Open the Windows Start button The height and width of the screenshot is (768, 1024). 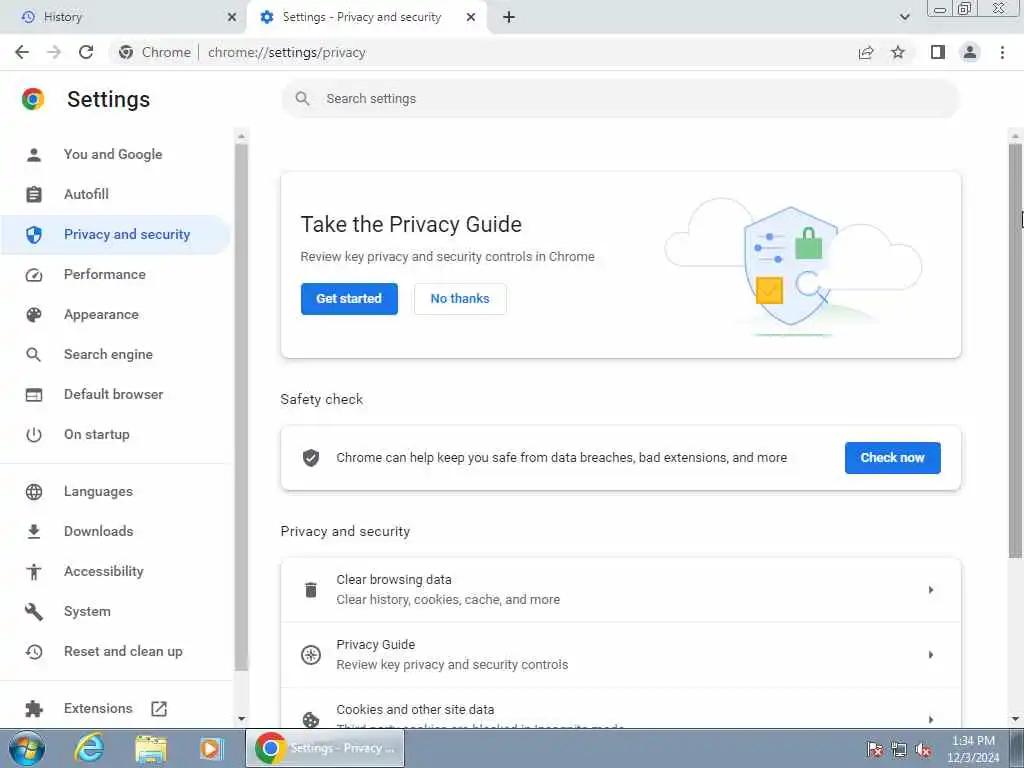(x=27, y=748)
